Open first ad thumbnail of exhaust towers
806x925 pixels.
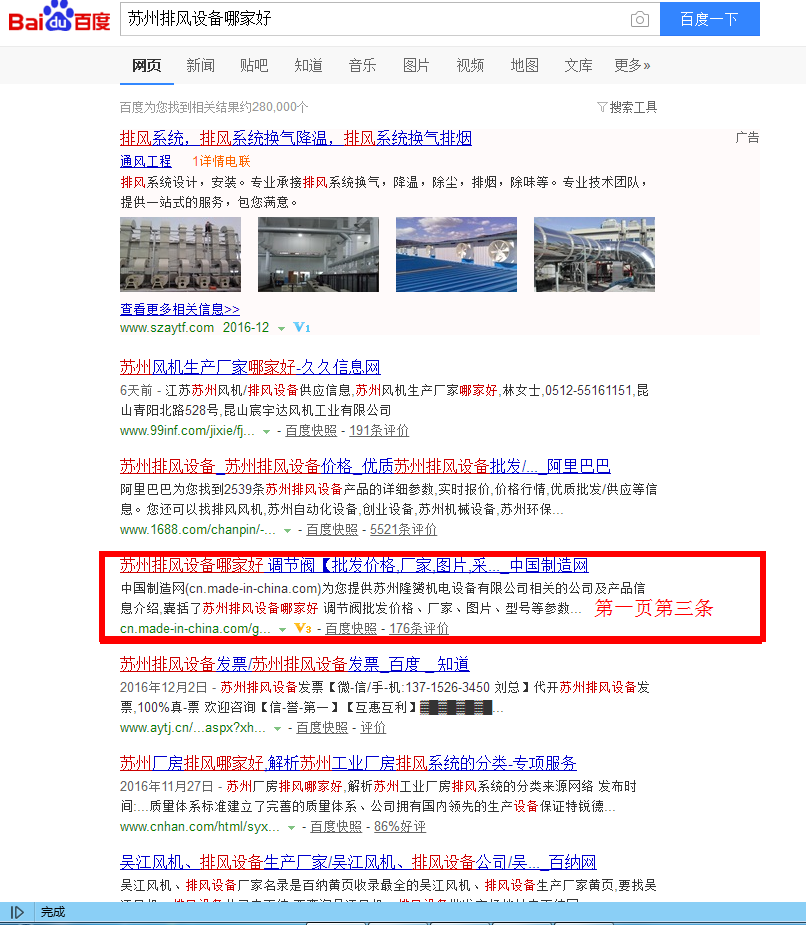181,254
